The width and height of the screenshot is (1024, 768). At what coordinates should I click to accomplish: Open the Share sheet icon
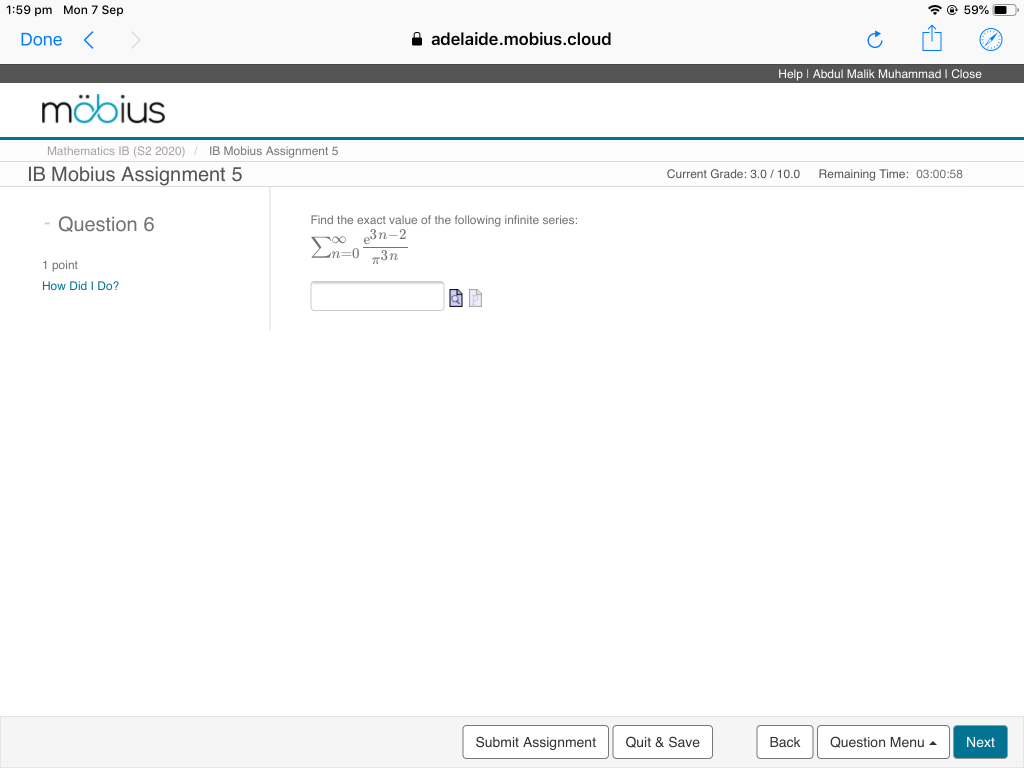[931, 39]
